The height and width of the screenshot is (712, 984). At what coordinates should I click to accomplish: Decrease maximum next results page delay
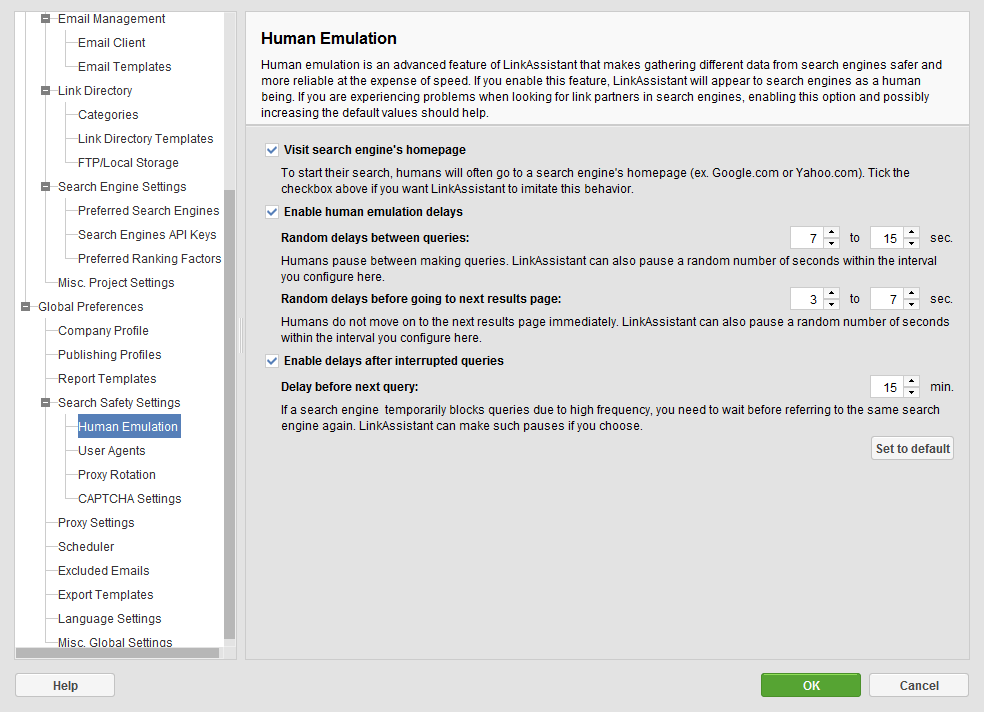912,304
